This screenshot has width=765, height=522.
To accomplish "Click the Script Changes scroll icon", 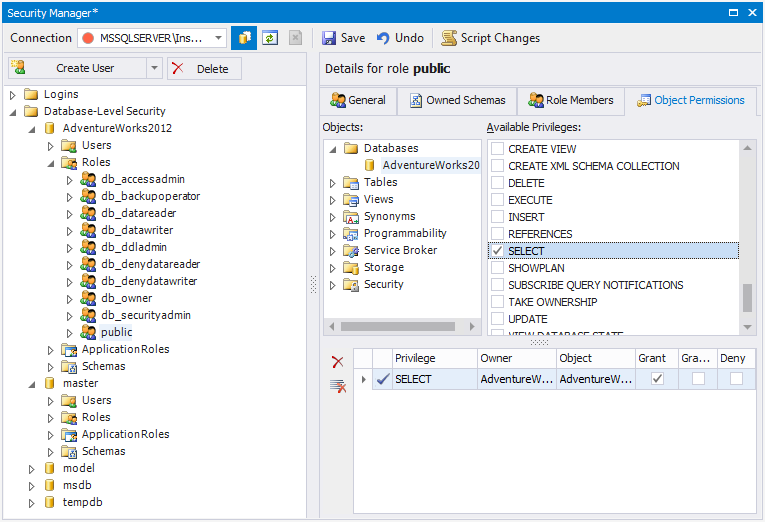I will 449,38.
